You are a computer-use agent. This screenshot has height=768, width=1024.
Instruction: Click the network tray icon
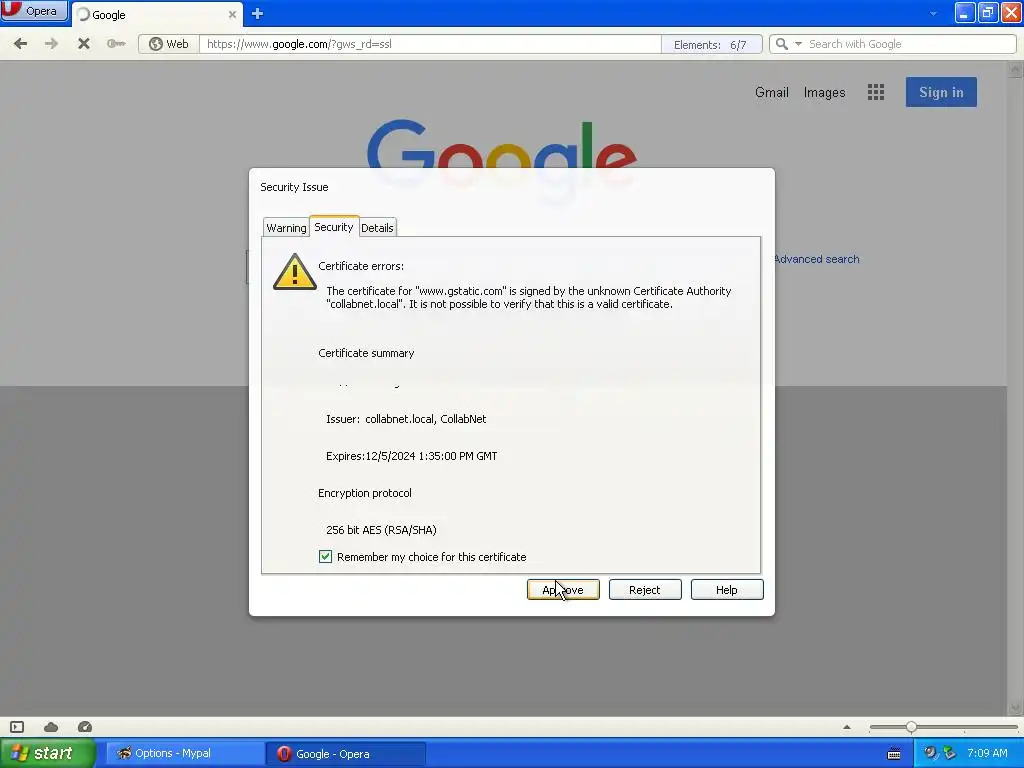[x=950, y=753]
